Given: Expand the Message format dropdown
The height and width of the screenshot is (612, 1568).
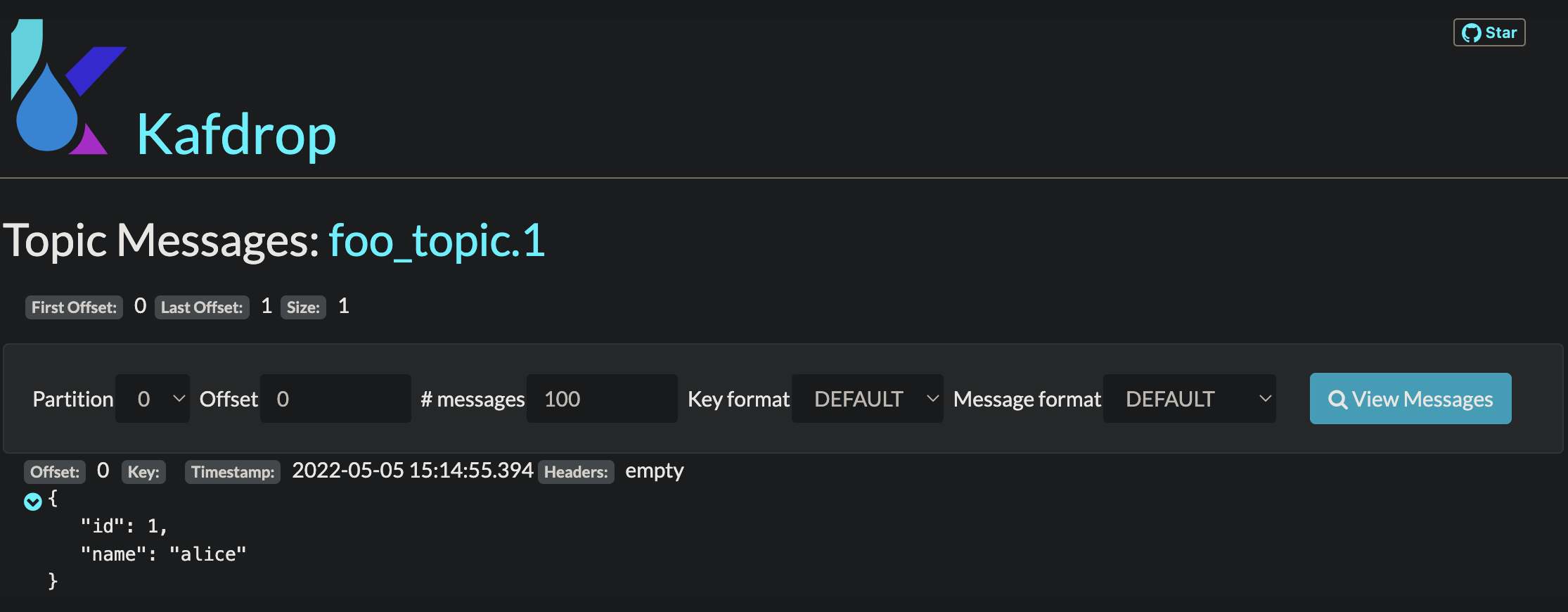Looking at the screenshot, I should [x=1189, y=399].
